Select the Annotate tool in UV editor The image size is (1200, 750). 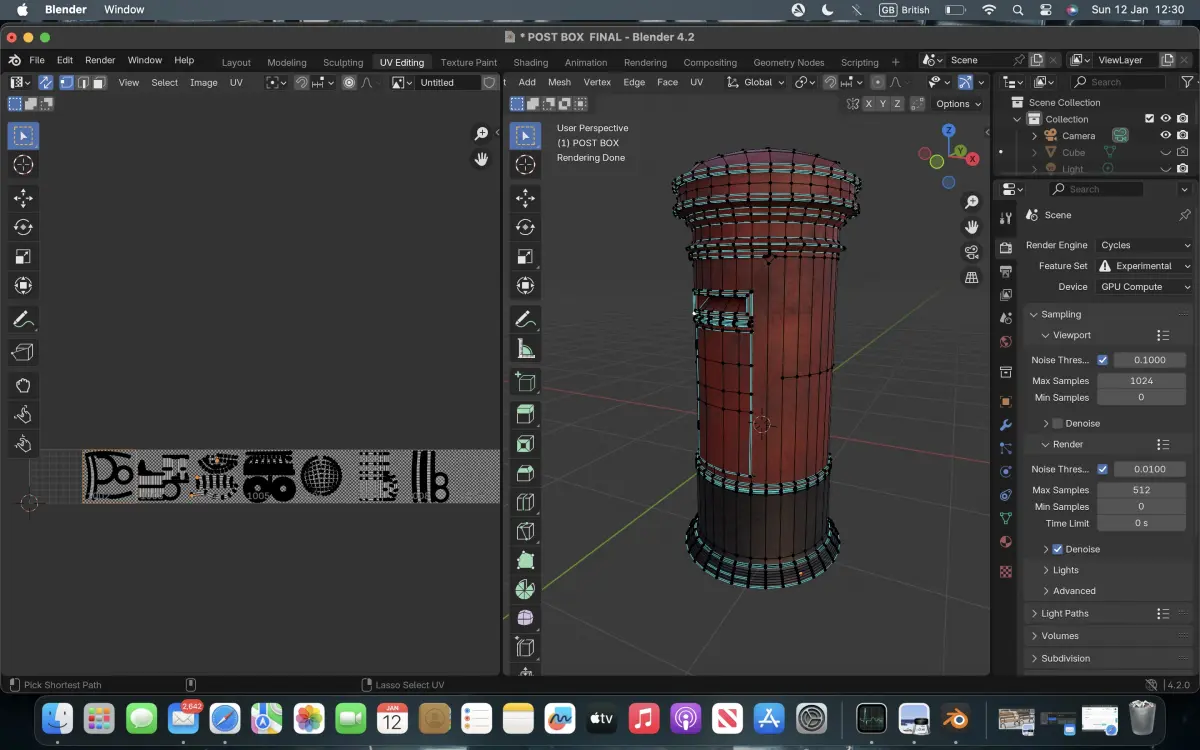23,320
